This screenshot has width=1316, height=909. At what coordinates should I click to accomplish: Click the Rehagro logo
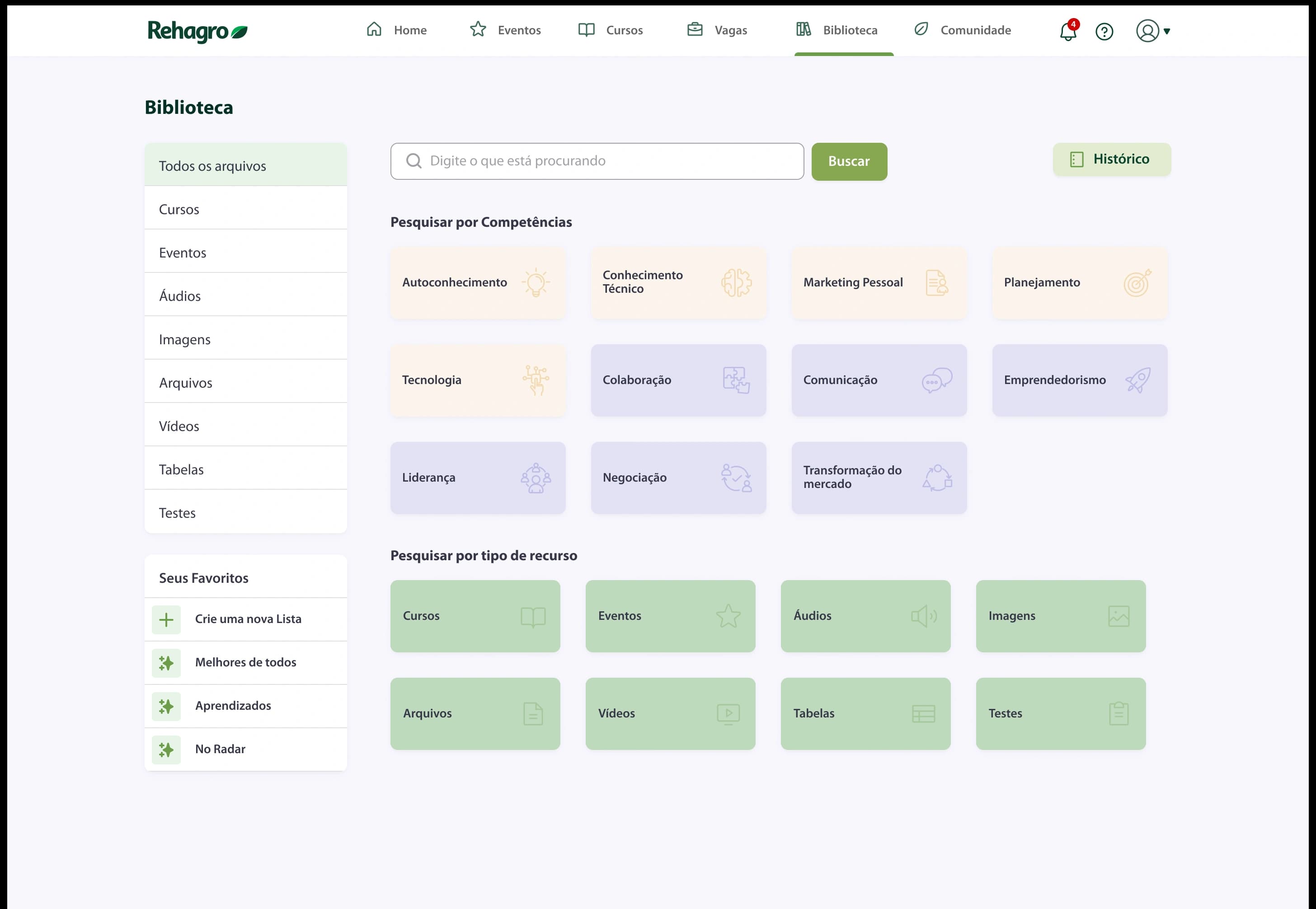(197, 31)
